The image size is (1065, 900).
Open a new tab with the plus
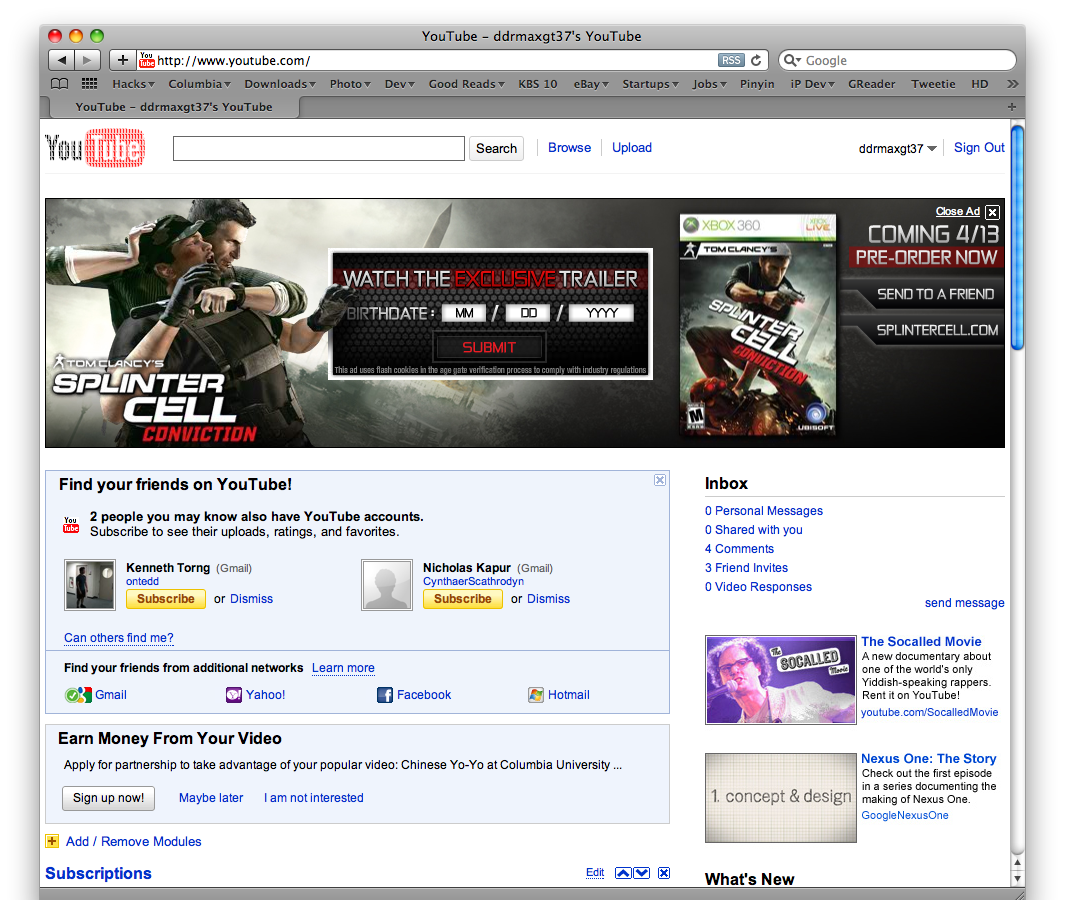[x=1011, y=107]
